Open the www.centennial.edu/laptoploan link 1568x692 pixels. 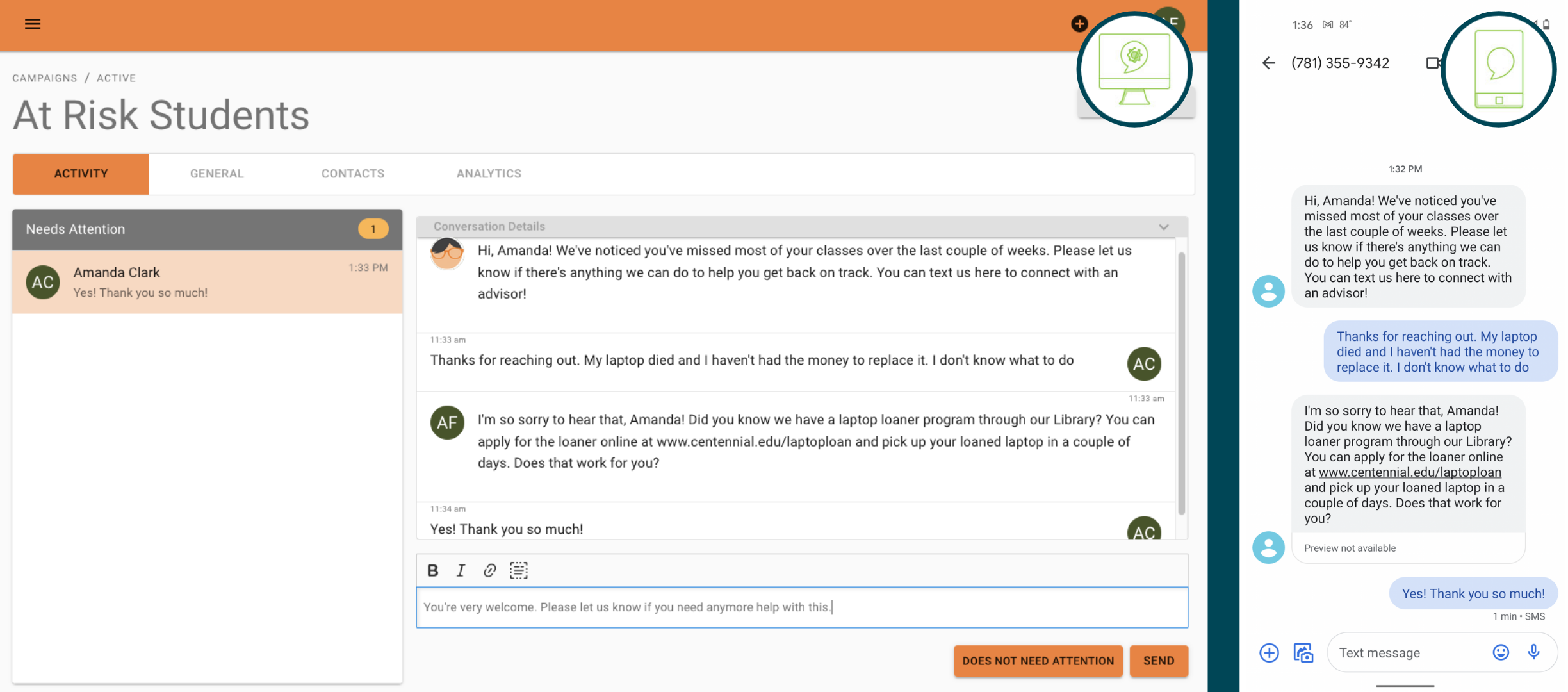point(1410,472)
